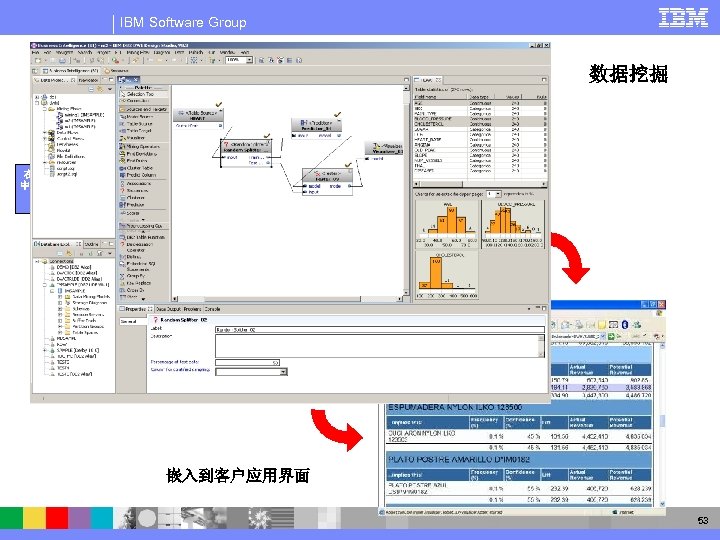Select the Business Intelligence perspective button
This screenshot has width=720, height=540.
coord(70,71)
